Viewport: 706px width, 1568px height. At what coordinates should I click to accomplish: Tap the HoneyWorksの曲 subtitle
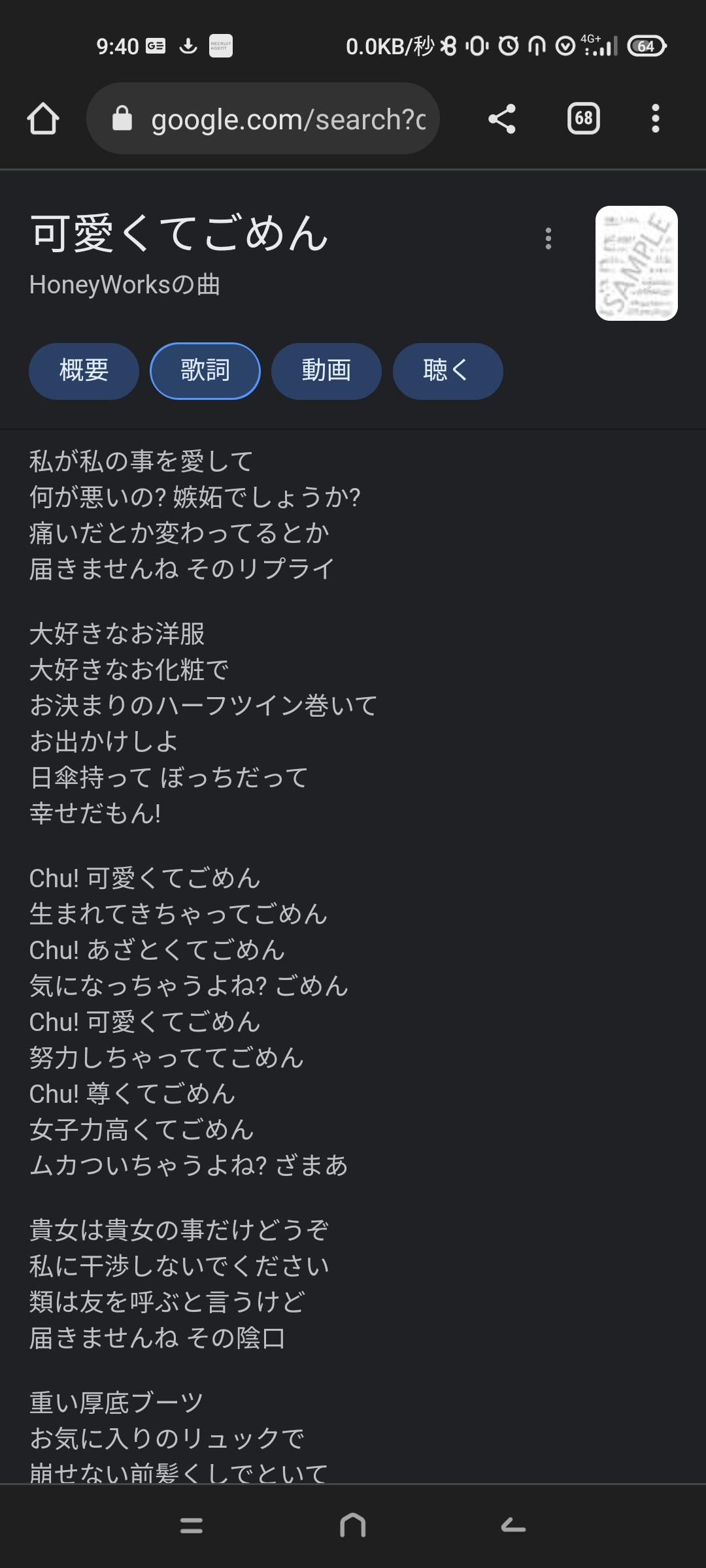pos(124,285)
